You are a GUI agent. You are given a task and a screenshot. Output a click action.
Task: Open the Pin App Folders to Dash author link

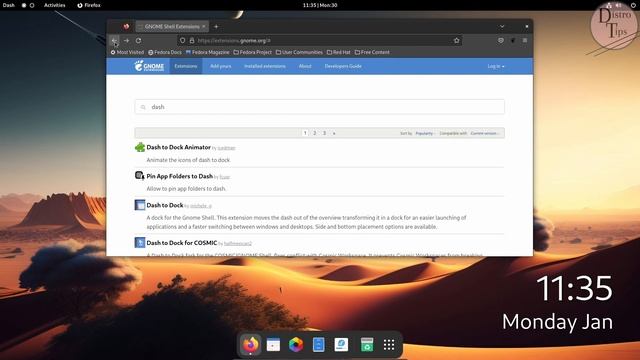pos(225,177)
